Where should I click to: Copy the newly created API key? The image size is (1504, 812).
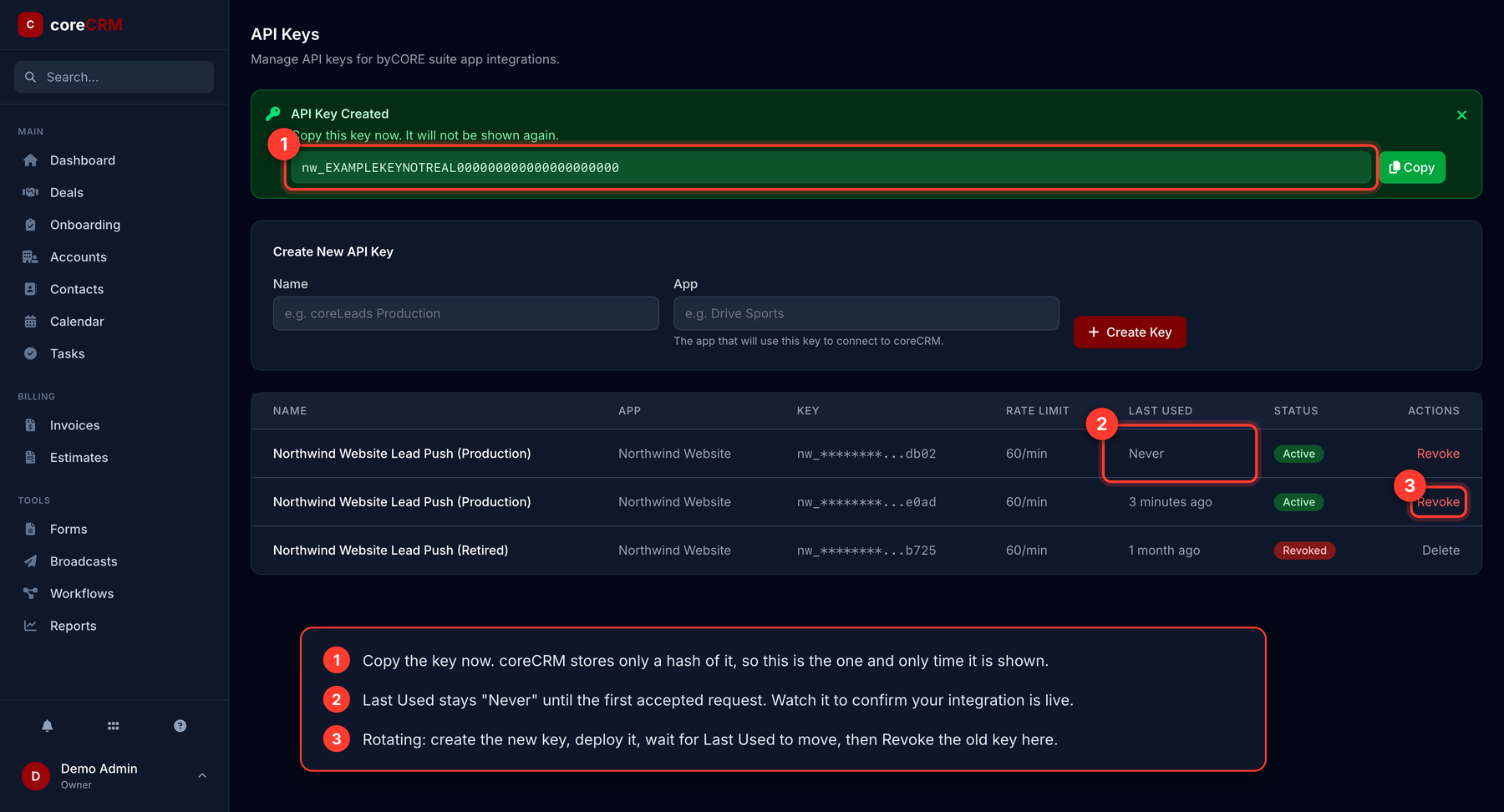(x=1412, y=167)
